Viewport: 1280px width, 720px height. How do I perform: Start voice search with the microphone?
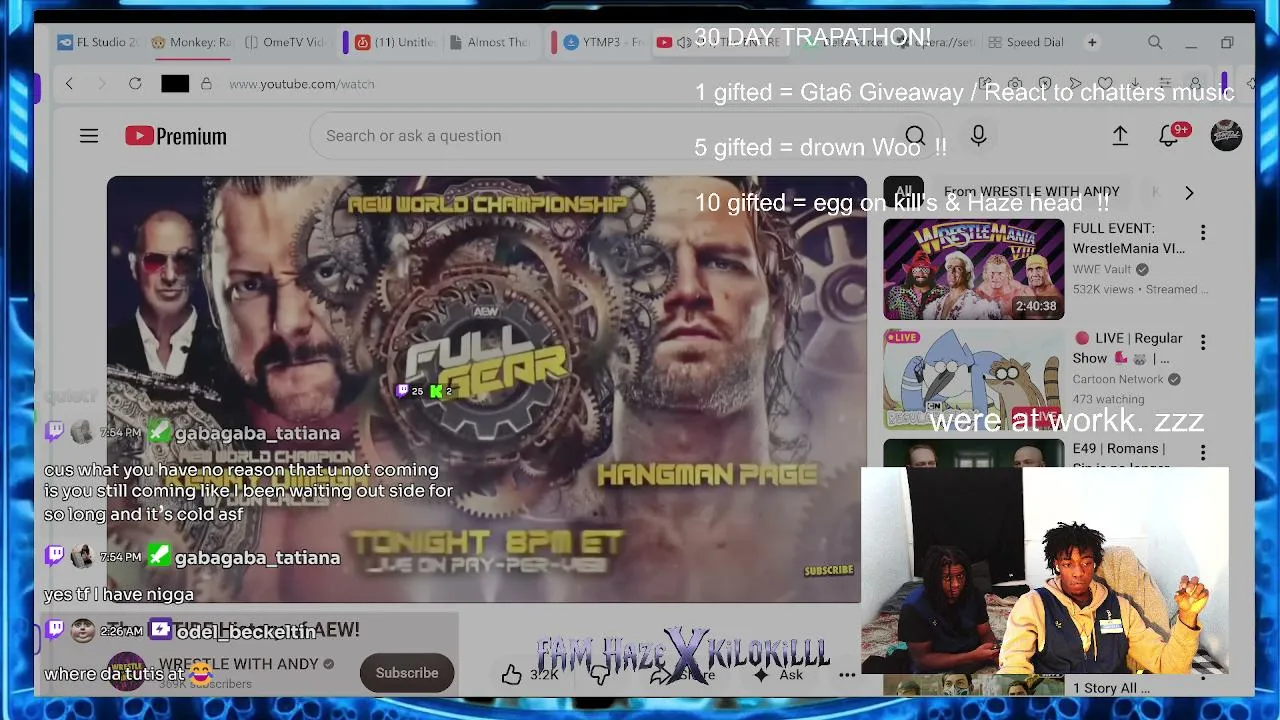[x=978, y=136]
